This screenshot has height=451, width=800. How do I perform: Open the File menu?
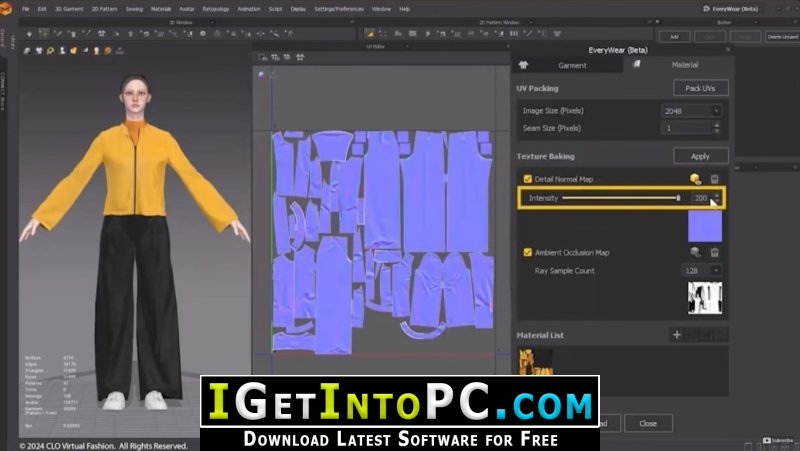pos(26,9)
